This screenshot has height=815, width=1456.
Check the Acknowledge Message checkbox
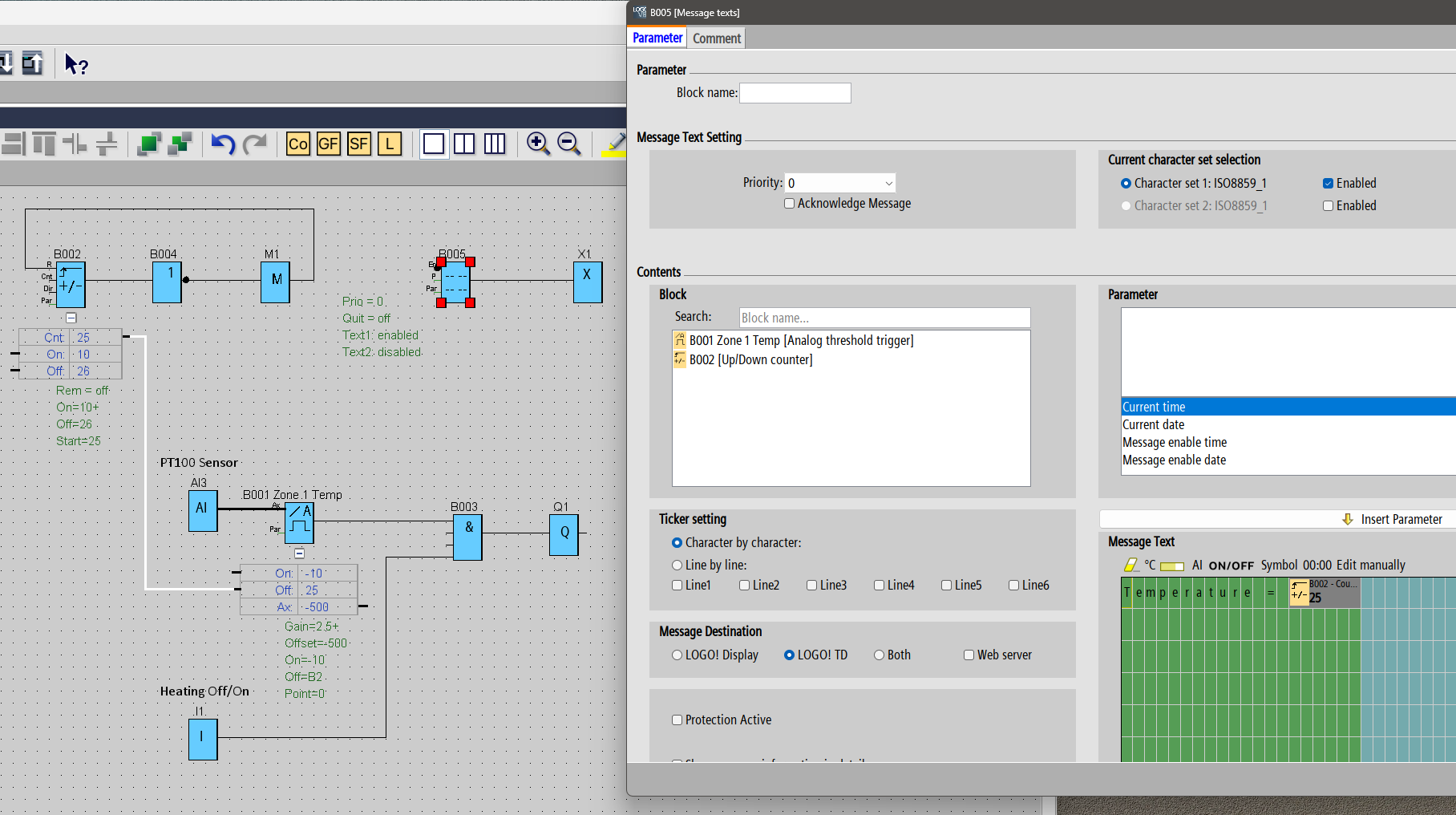790,204
